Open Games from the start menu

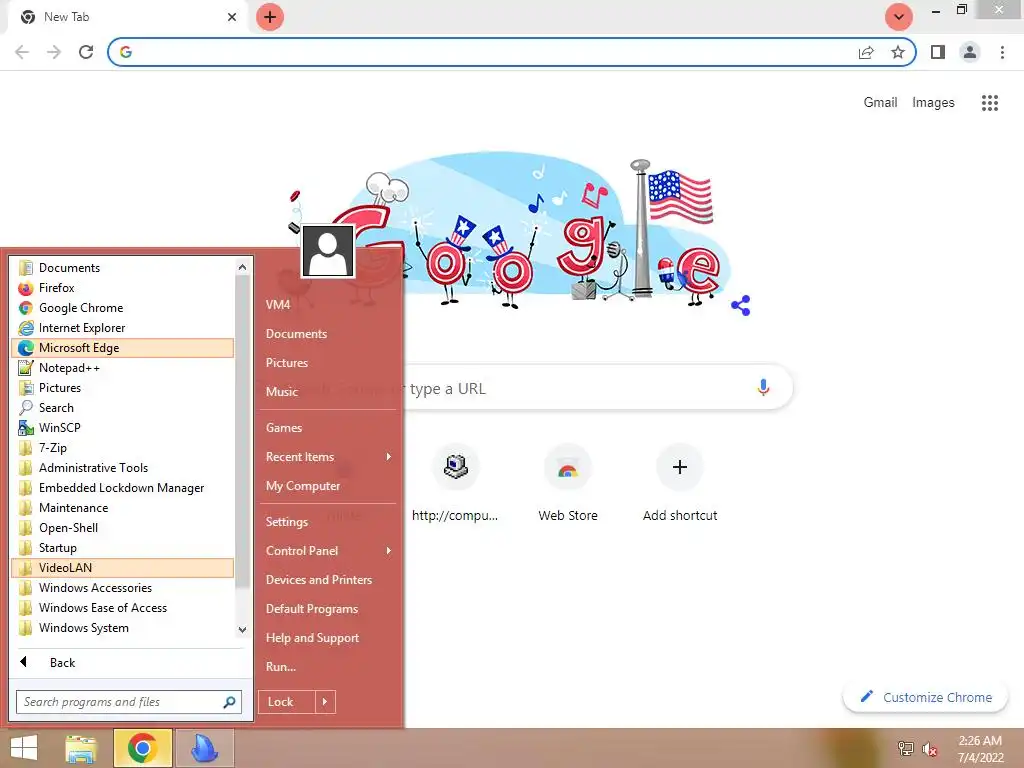click(328, 428)
